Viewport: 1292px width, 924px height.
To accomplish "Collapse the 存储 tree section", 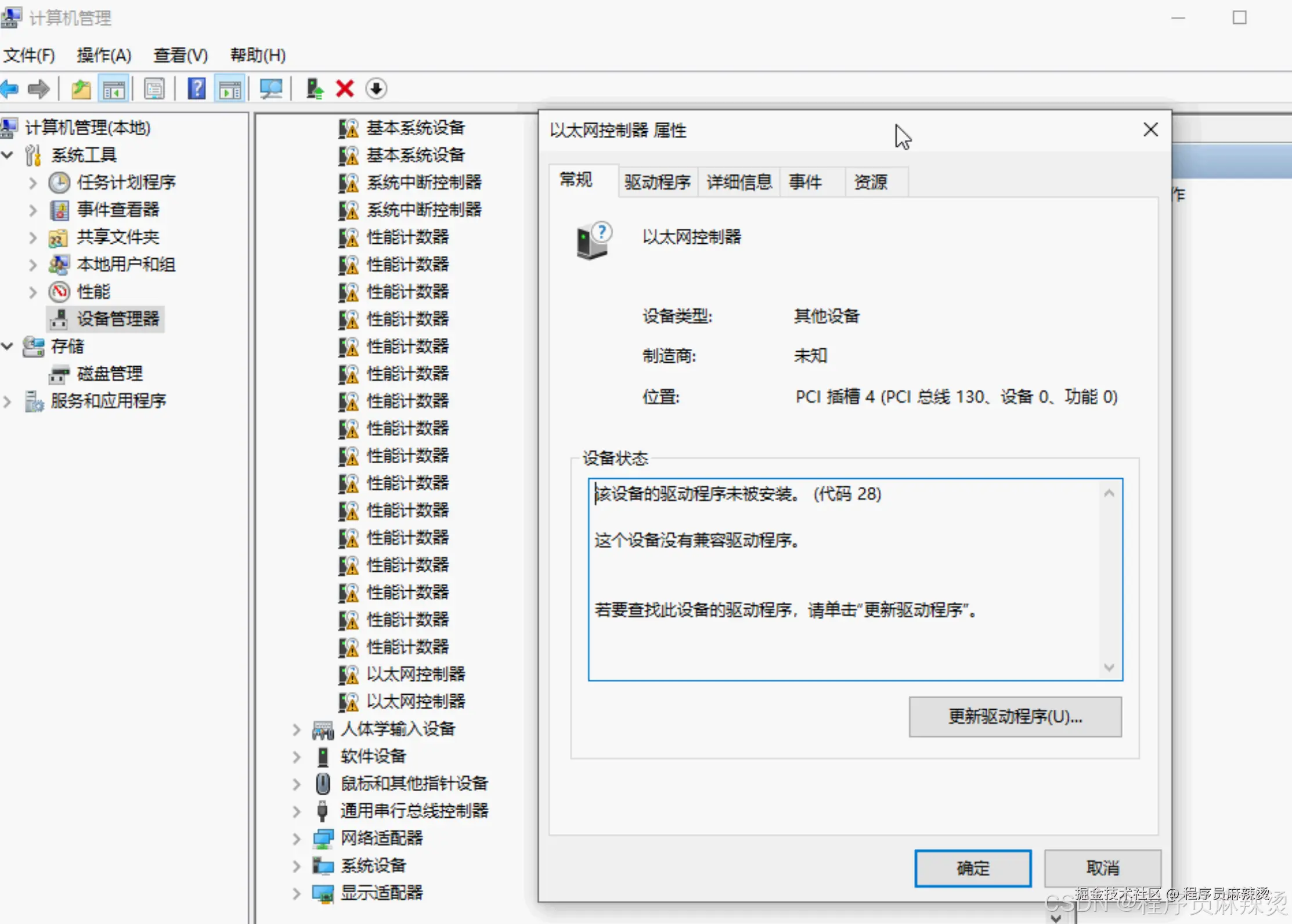I will click(8, 346).
